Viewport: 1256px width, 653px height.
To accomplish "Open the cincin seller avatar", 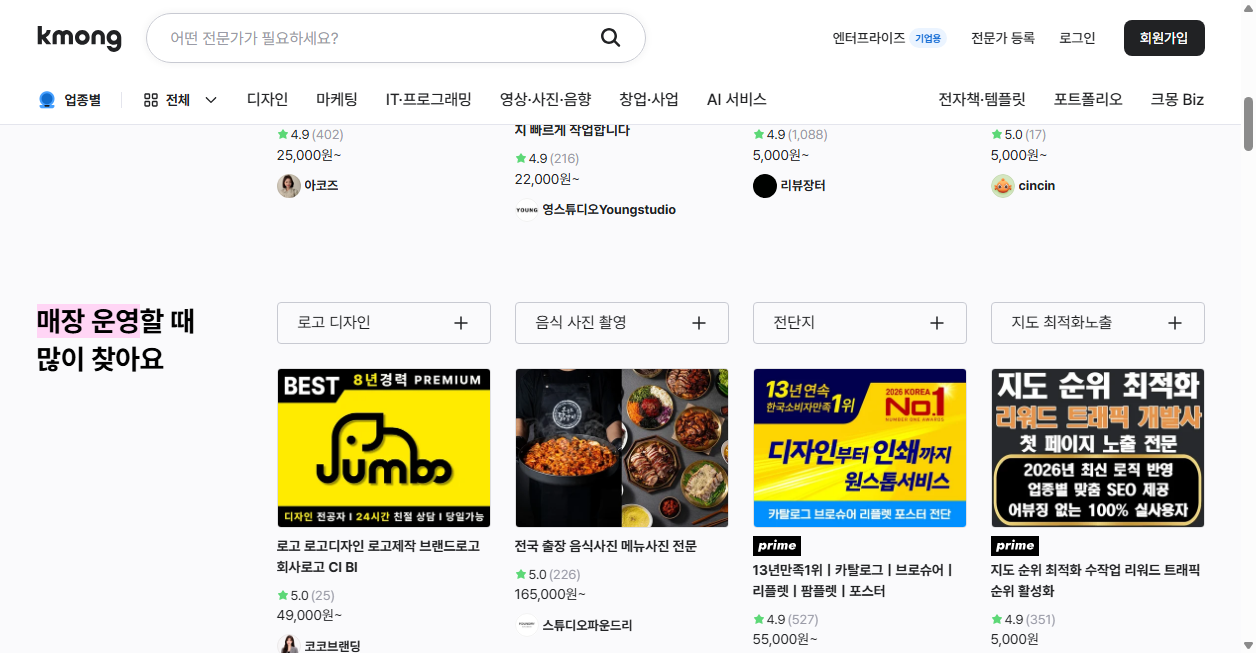I will 1003,186.
